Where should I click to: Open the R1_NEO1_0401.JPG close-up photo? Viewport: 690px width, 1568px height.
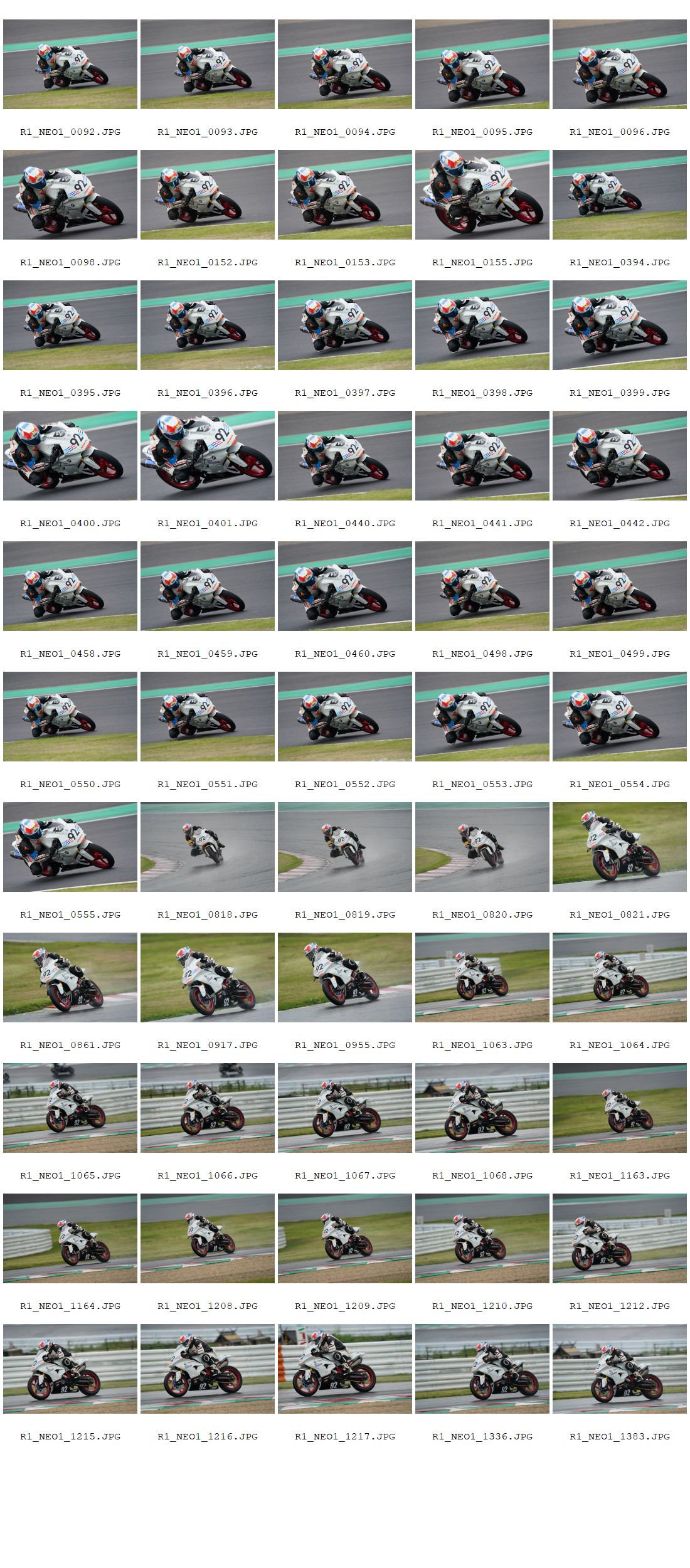coord(208,455)
